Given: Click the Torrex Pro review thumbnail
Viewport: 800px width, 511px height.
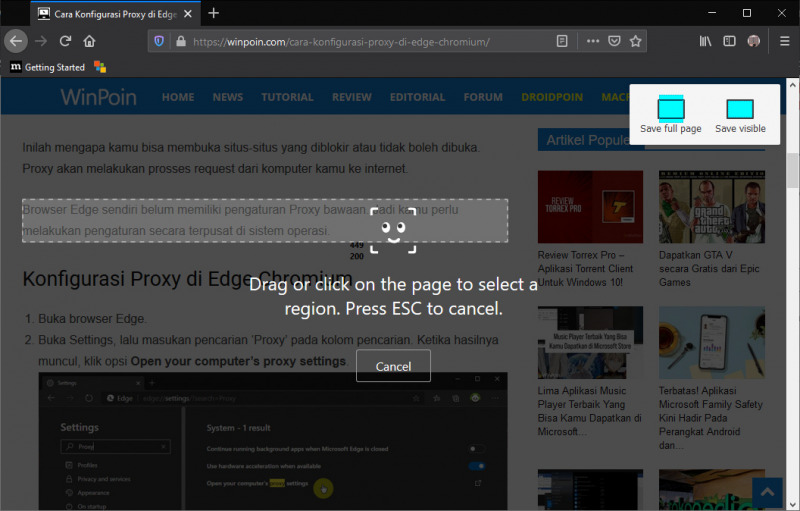Looking at the screenshot, I should [x=590, y=207].
